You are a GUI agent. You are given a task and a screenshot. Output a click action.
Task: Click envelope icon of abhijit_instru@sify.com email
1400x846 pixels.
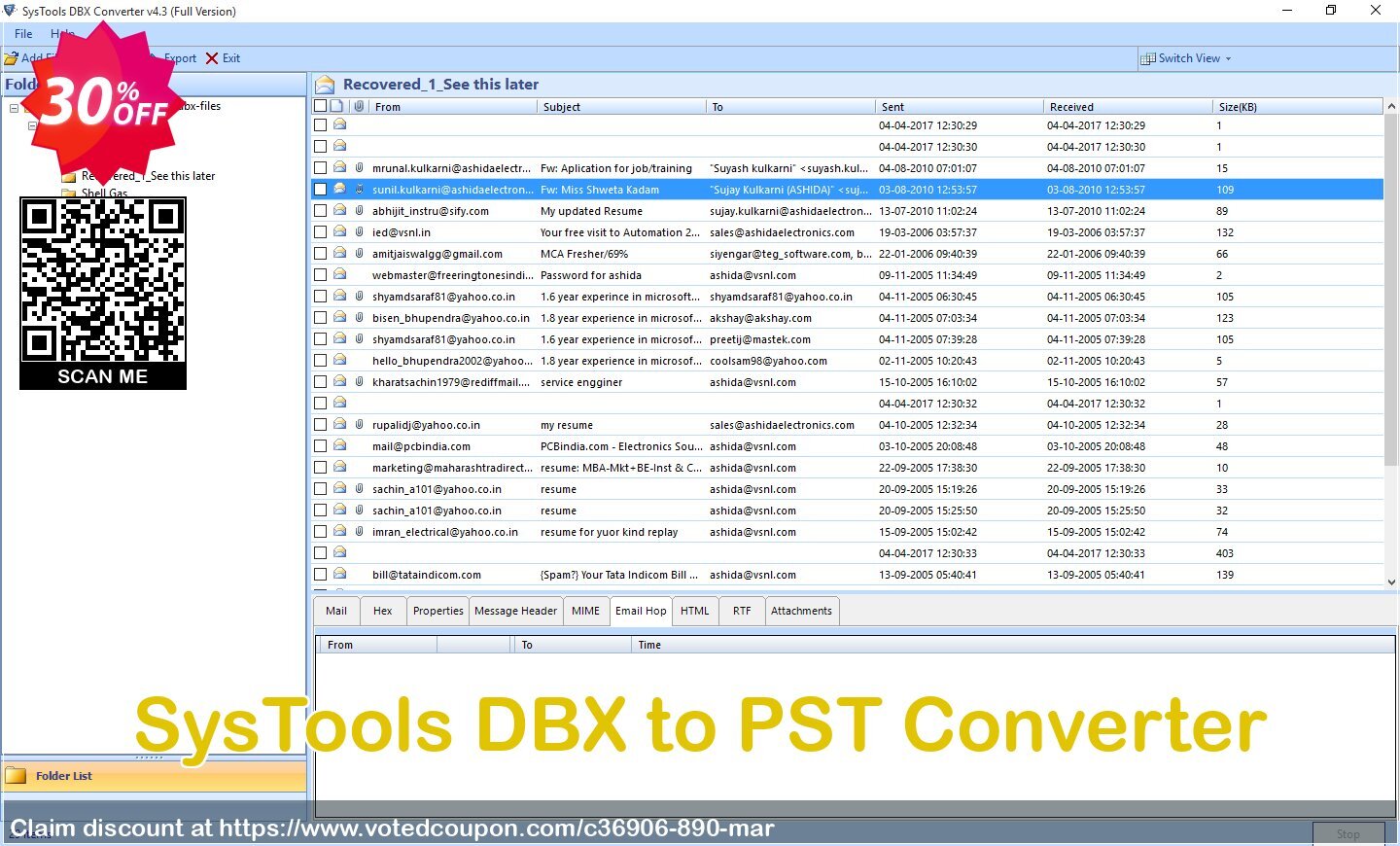(x=339, y=210)
